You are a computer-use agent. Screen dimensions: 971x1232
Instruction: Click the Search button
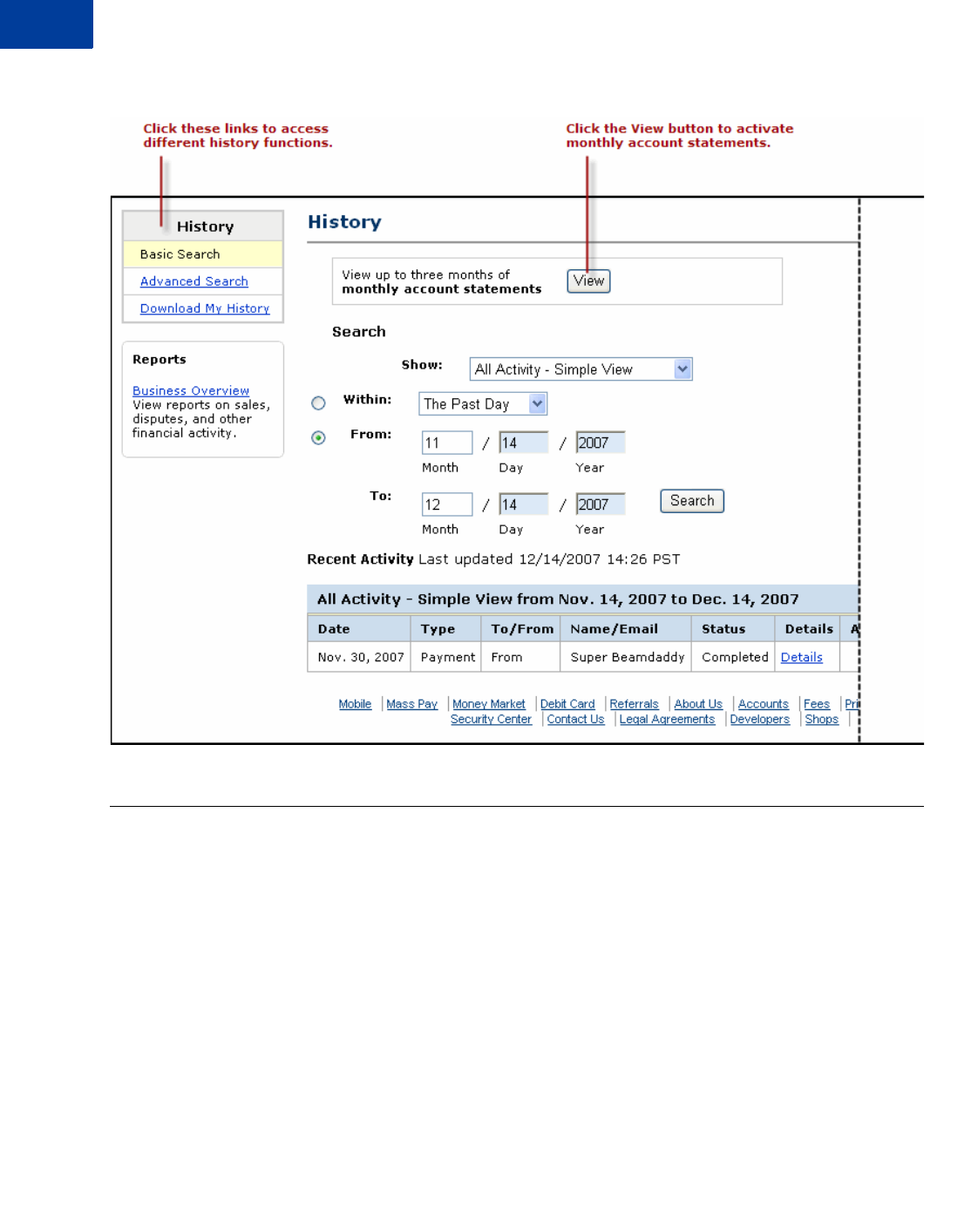pos(692,501)
